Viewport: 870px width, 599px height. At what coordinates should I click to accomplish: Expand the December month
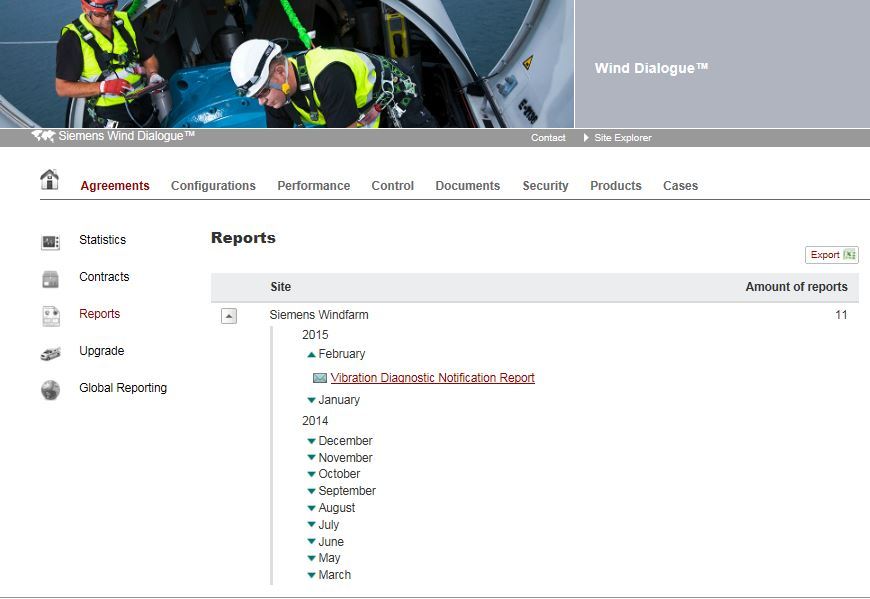(311, 441)
